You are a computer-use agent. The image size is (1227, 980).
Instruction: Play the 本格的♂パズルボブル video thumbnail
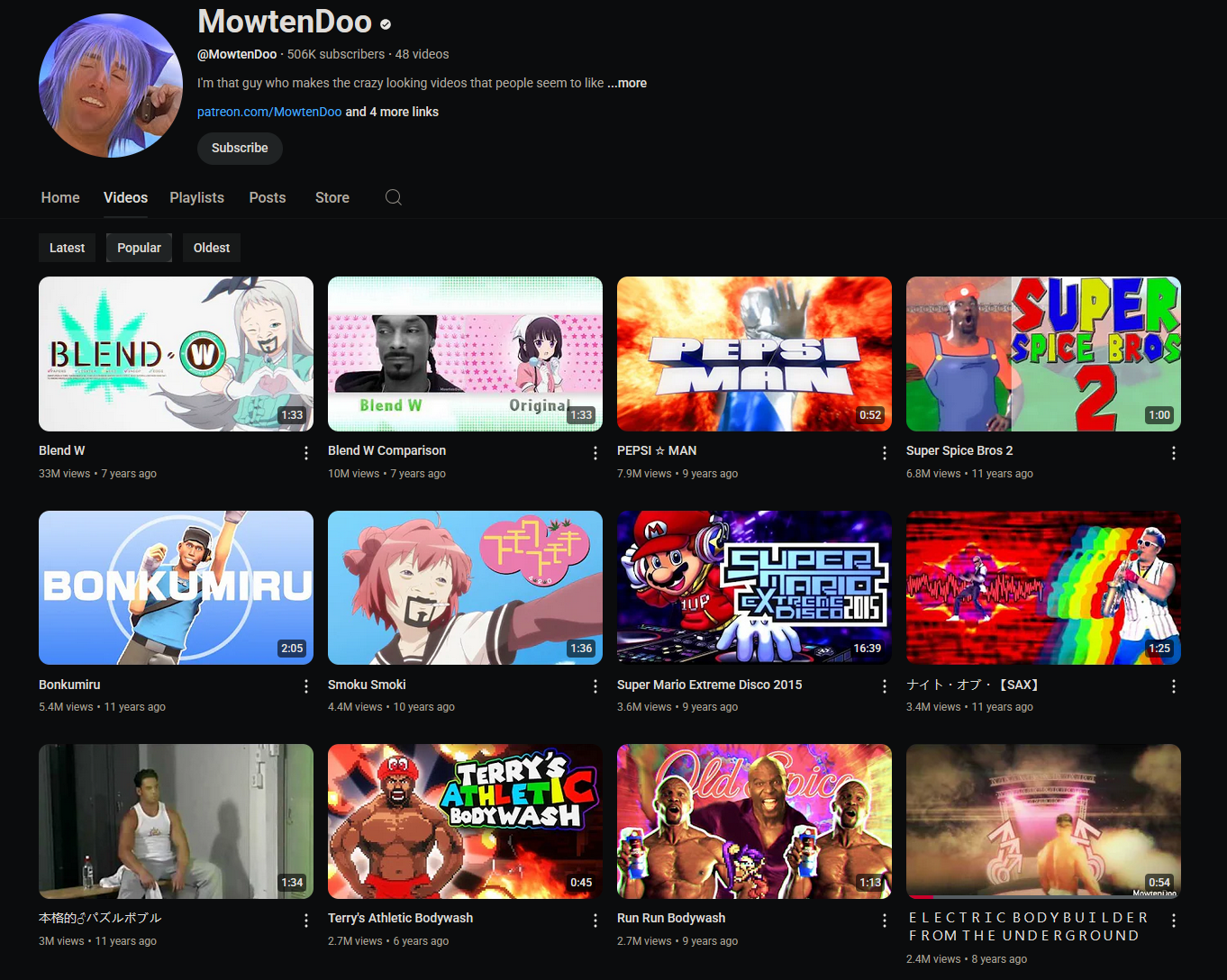[x=176, y=821]
